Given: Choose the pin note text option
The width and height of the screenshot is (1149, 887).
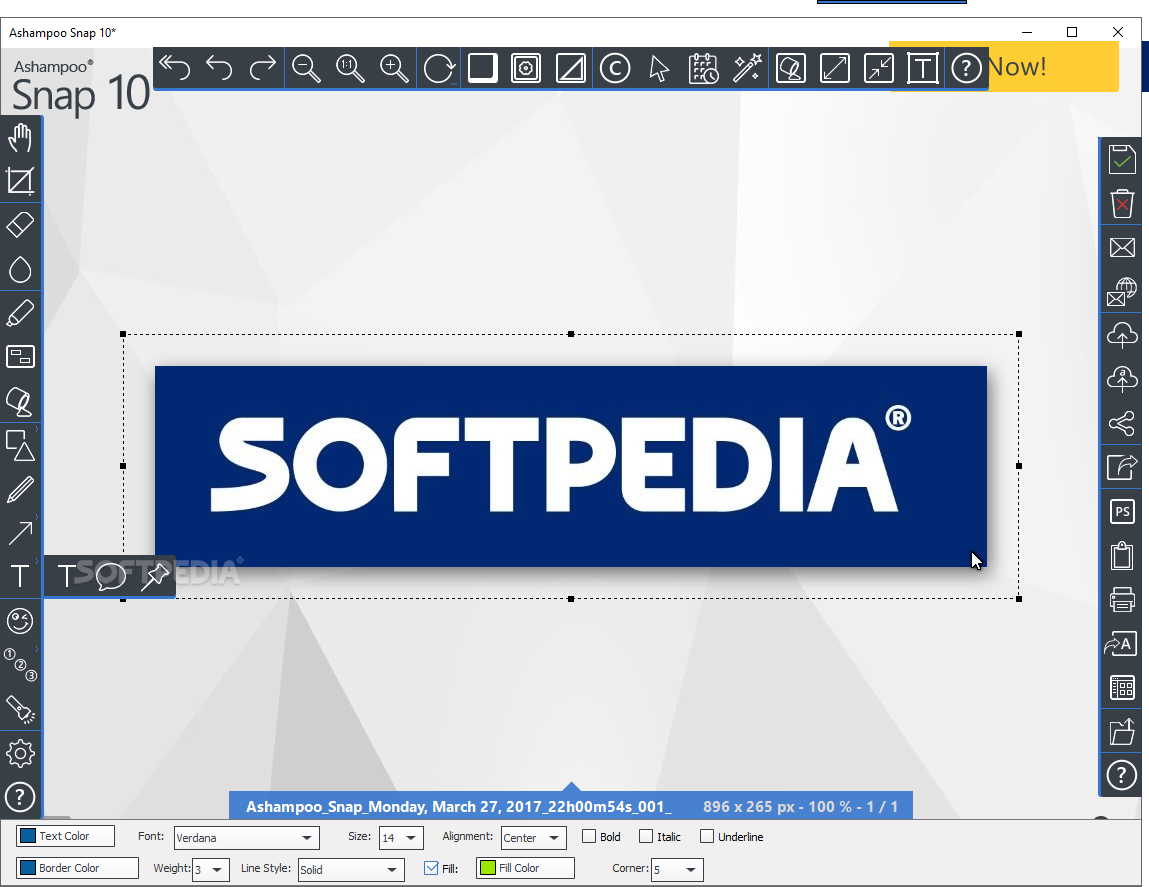Looking at the screenshot, I should (154, 576).
